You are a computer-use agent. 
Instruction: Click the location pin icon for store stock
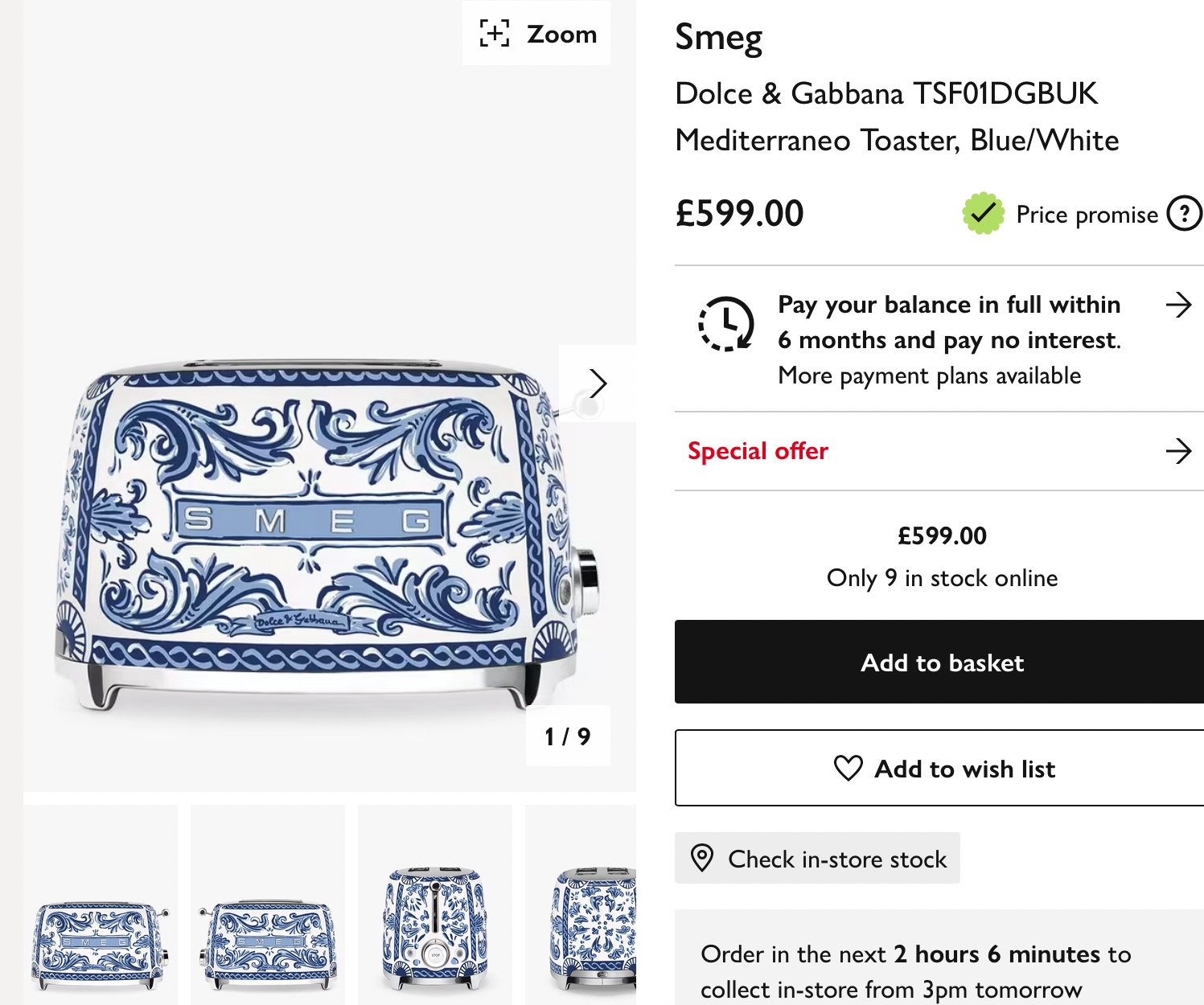point(702,859)
